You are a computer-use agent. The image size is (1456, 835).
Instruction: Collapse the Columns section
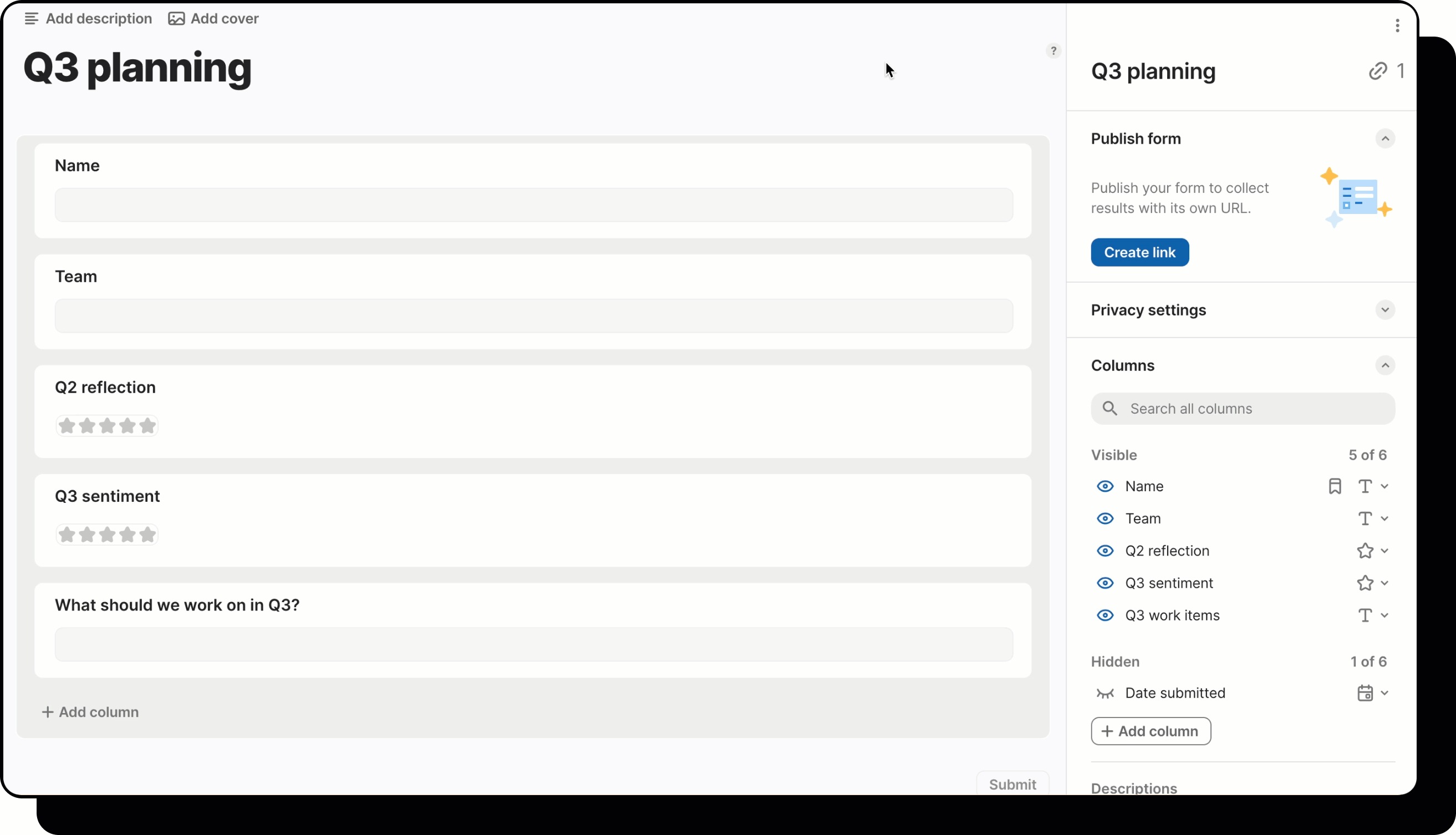coord(1385,365)
